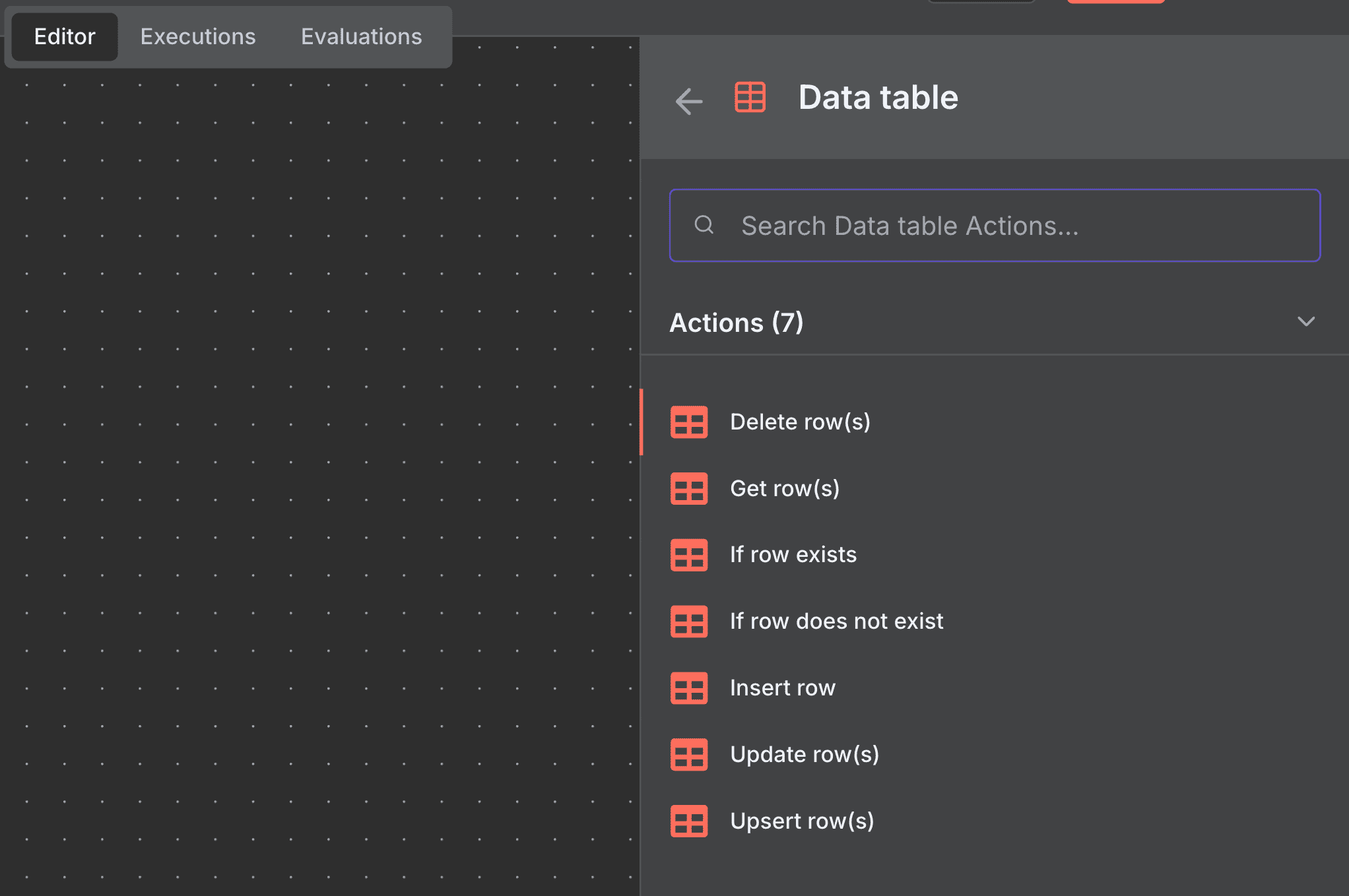
Task: Choose the Insert row action
Action: pos(783,688)
